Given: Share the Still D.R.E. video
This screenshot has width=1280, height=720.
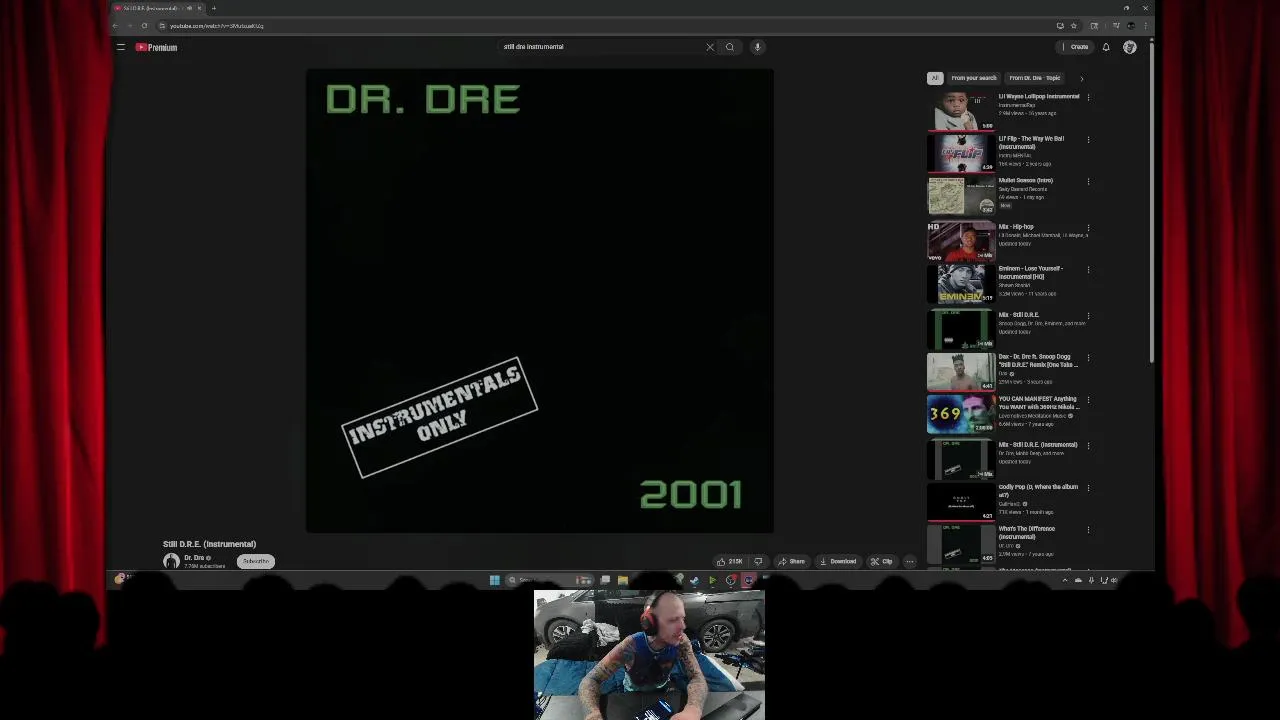Looking at the screenshot, I should [791, 561].
